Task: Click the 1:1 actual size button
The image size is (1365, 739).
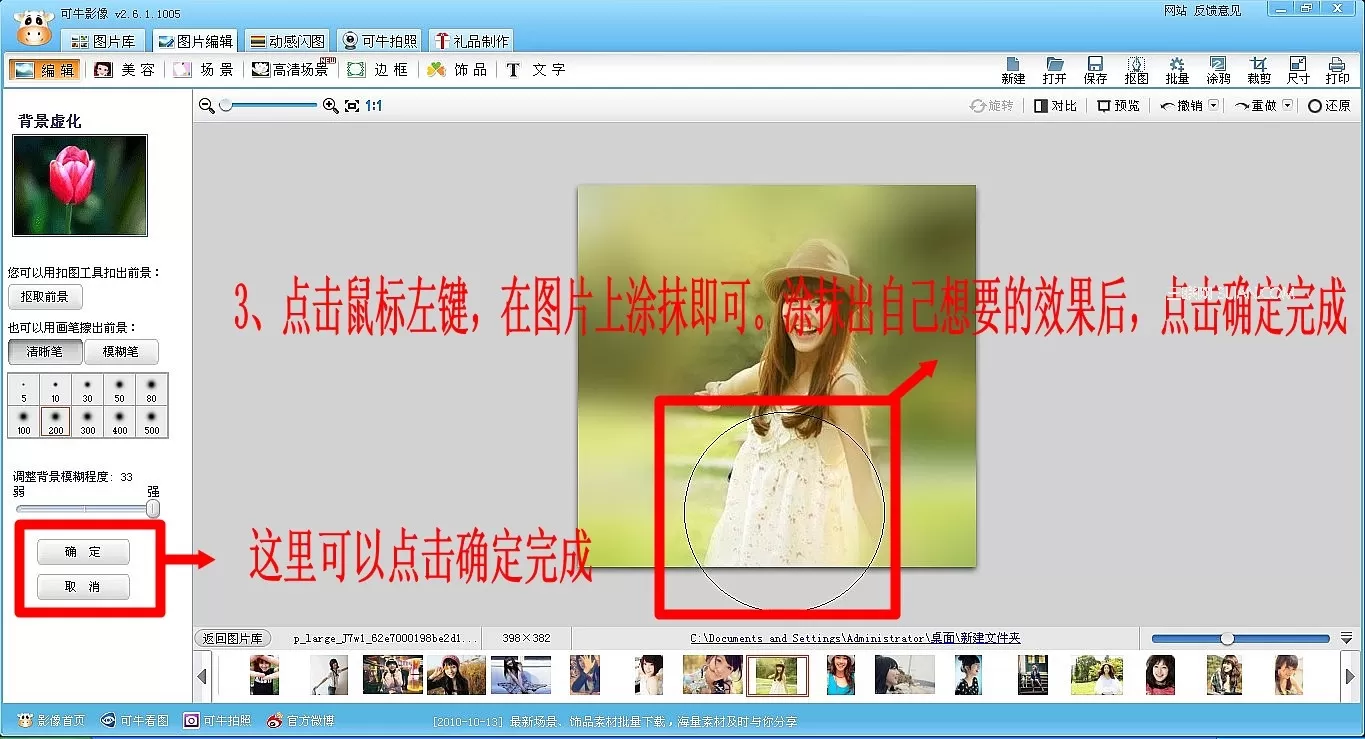Action: pos(374,105)
